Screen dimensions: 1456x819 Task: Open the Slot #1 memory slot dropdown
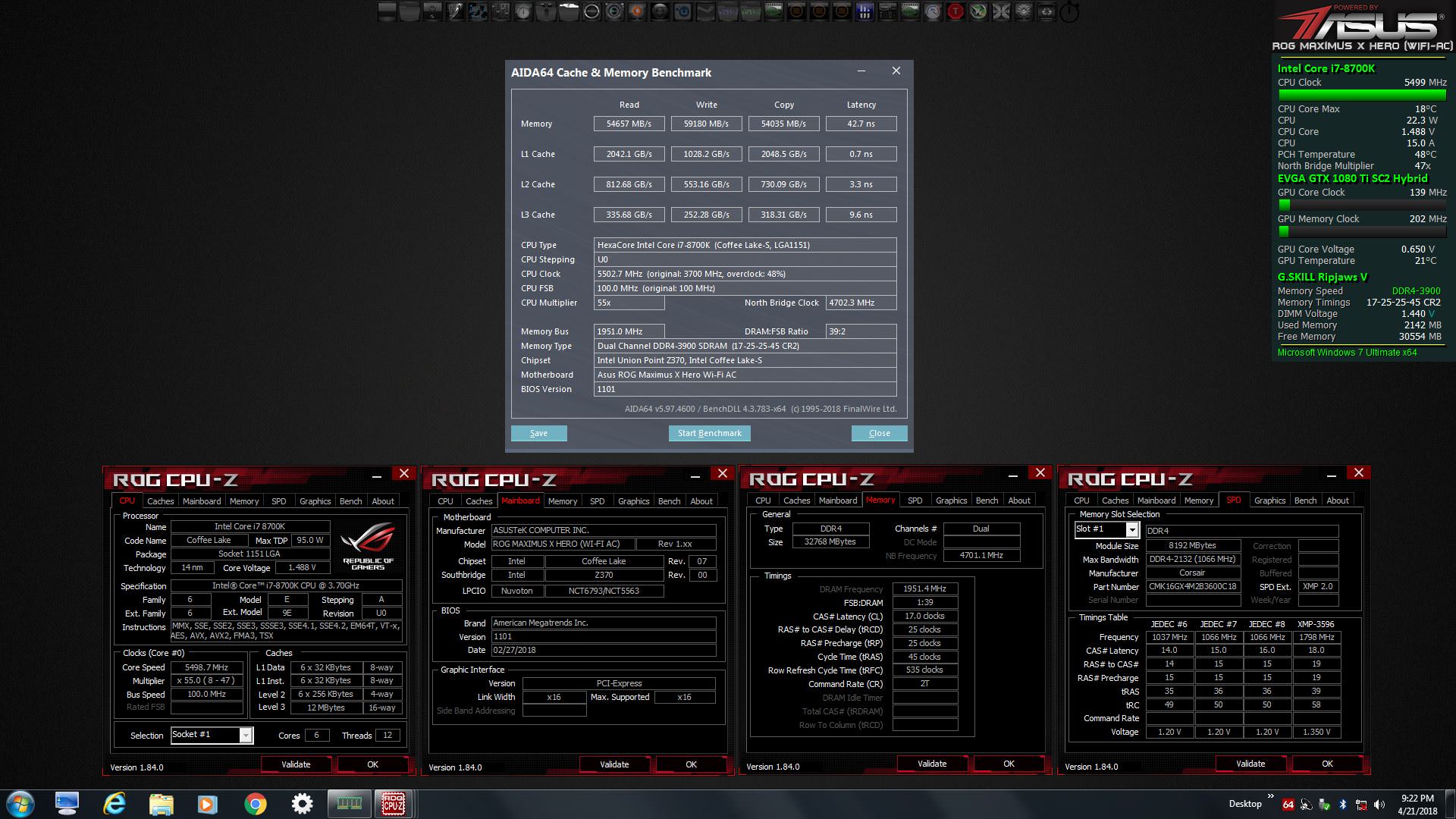point(1131,530)
